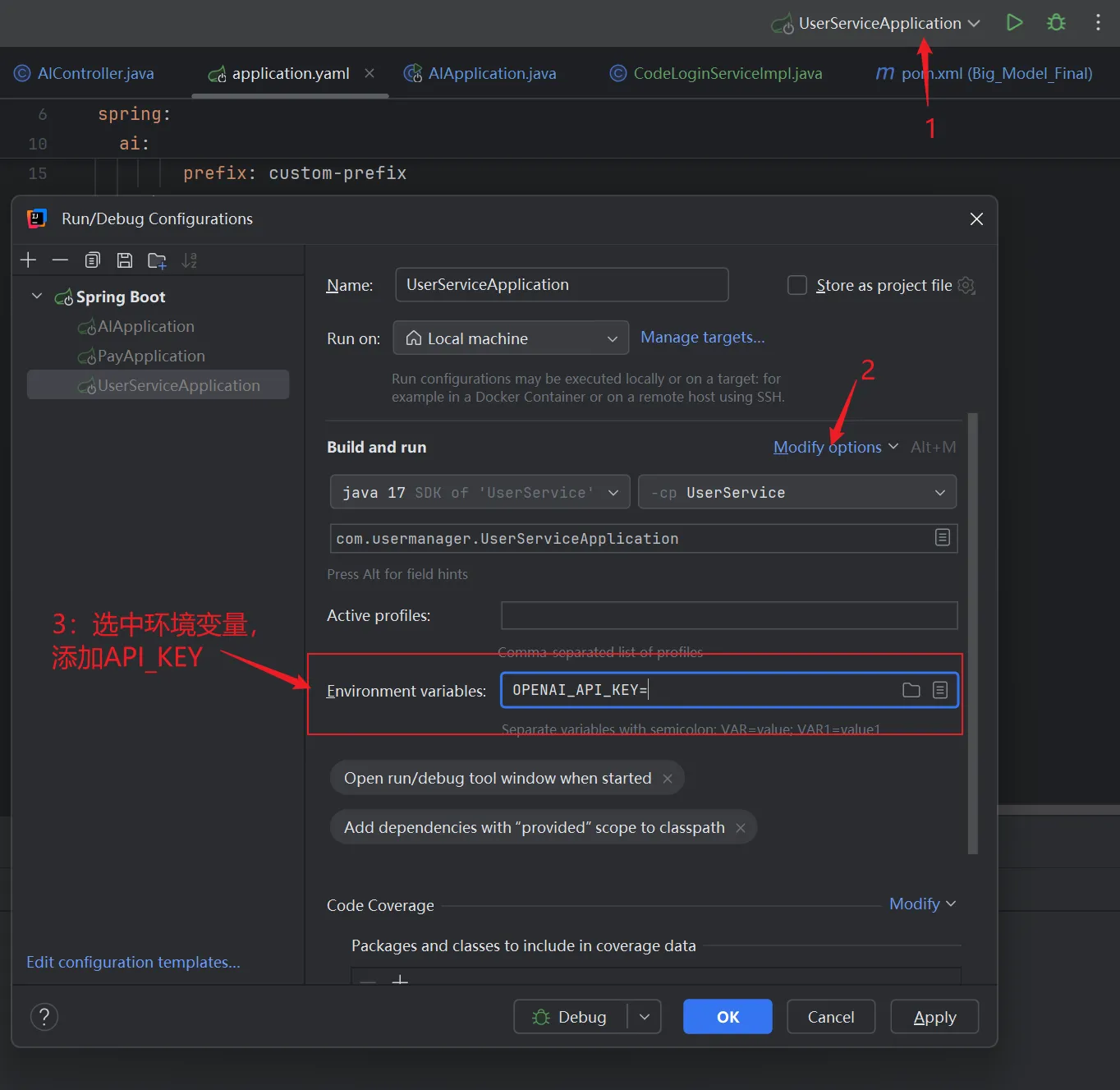
Task: Apply the configuration changes
Action: pyautogui.click(x=934, y=1017)
